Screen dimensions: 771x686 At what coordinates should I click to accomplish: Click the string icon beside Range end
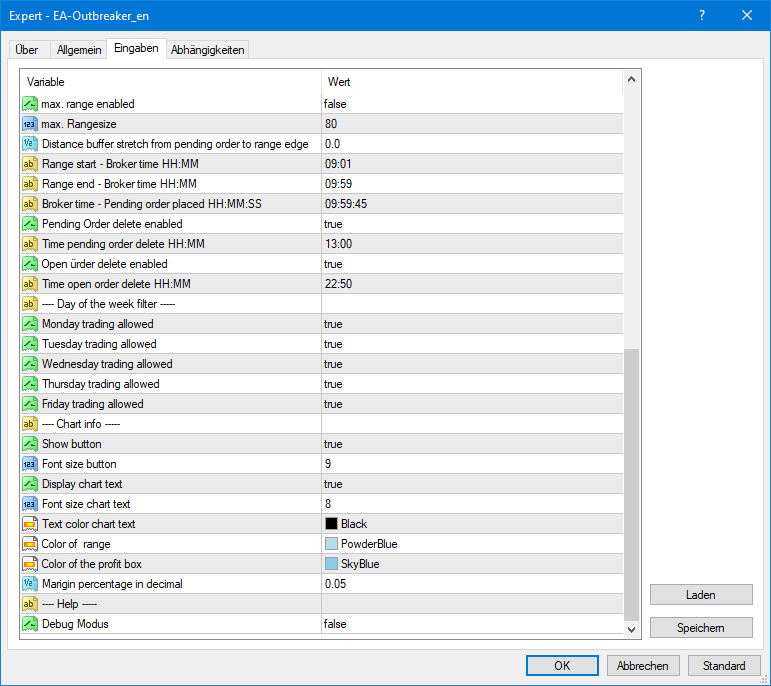pyautogui.click(x=30, y=184)
